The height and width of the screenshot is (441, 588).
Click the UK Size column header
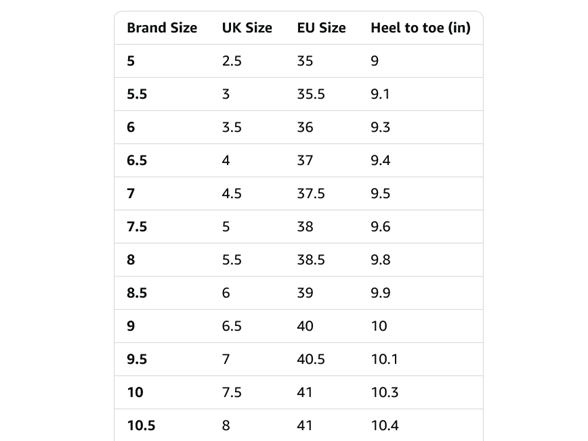click(x=247, y=28)
